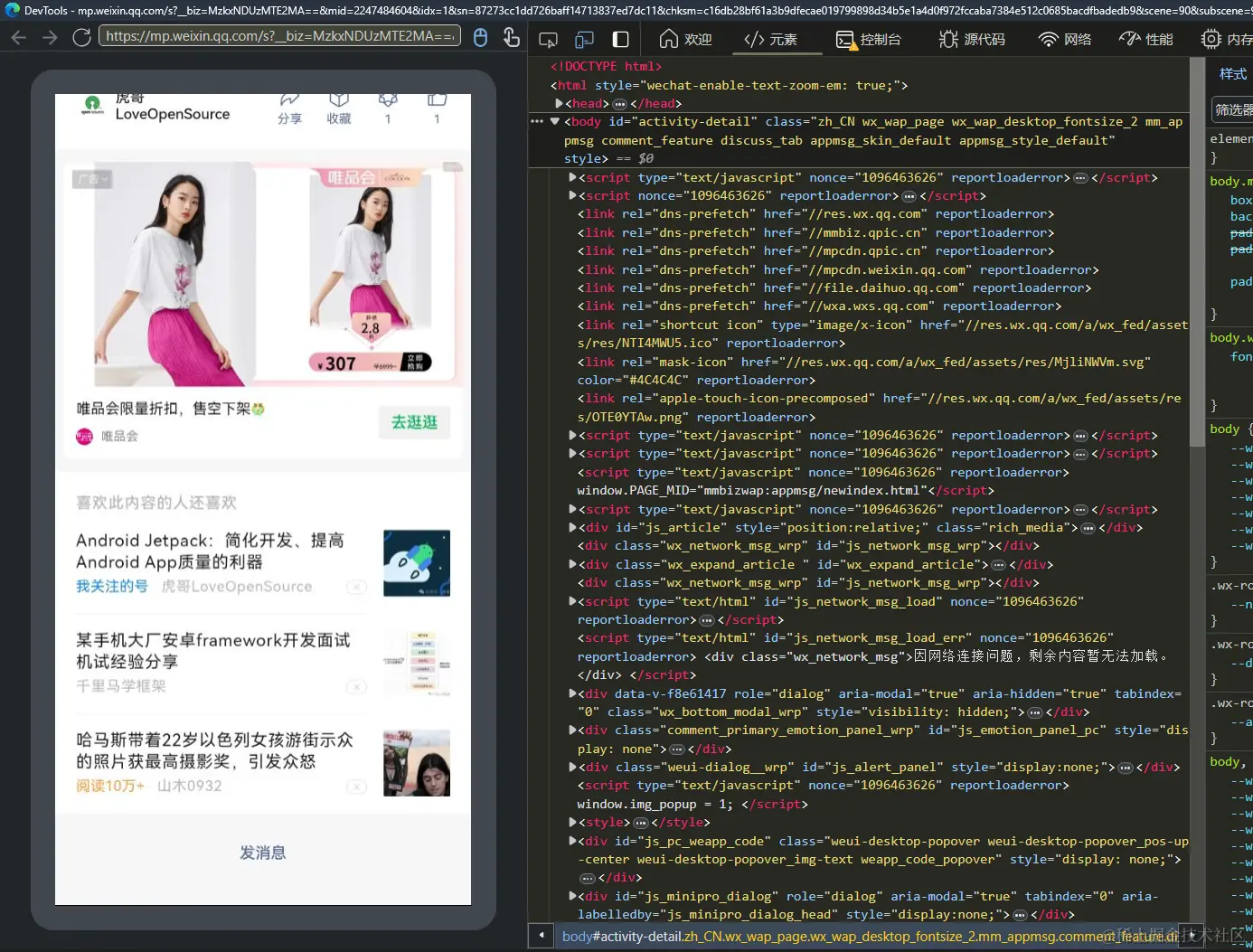Viewport: 1253px width, 952px height.
Task: Click the 去逛逛 button
Action: point(414,422)
